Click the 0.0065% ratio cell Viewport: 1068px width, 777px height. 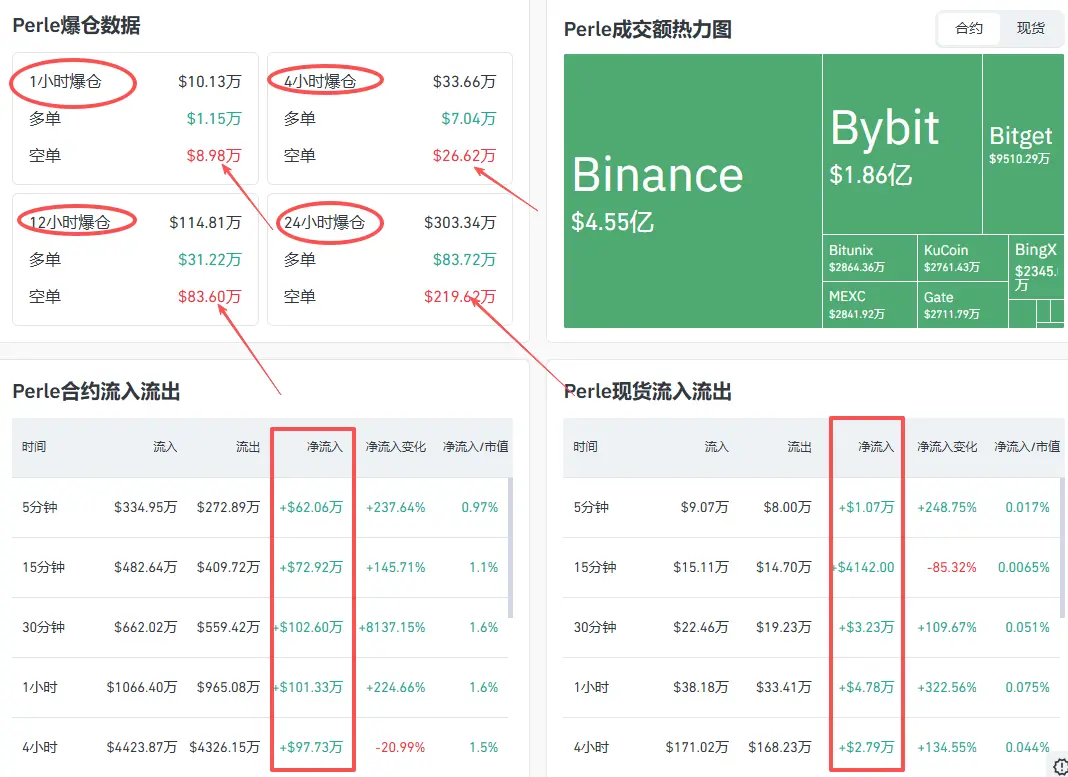pyautogui.click(x=1024, y=567)
